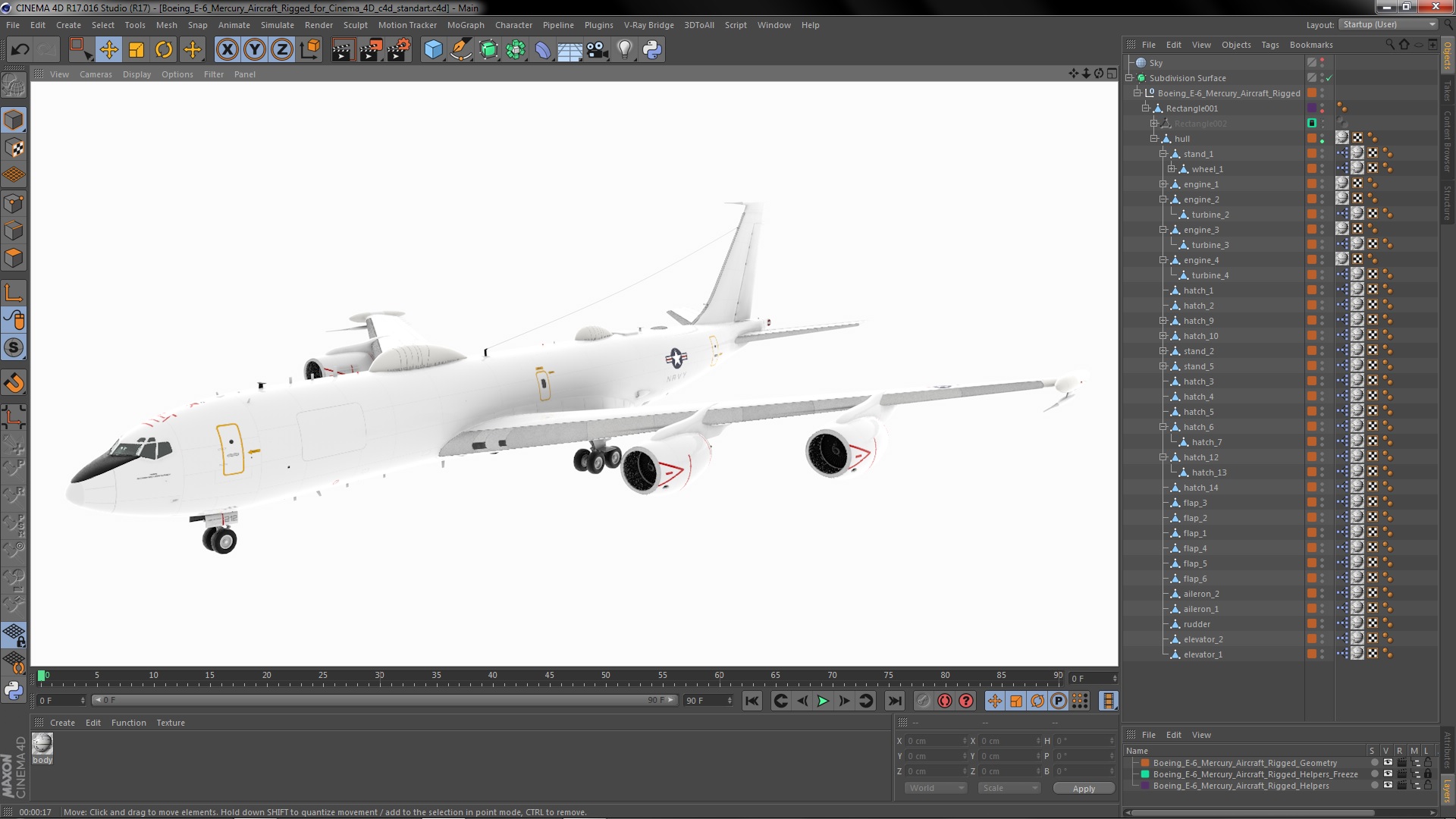Collapse the engine_2 tree node
1456x819 pixels.
(x=1163, y=199)
